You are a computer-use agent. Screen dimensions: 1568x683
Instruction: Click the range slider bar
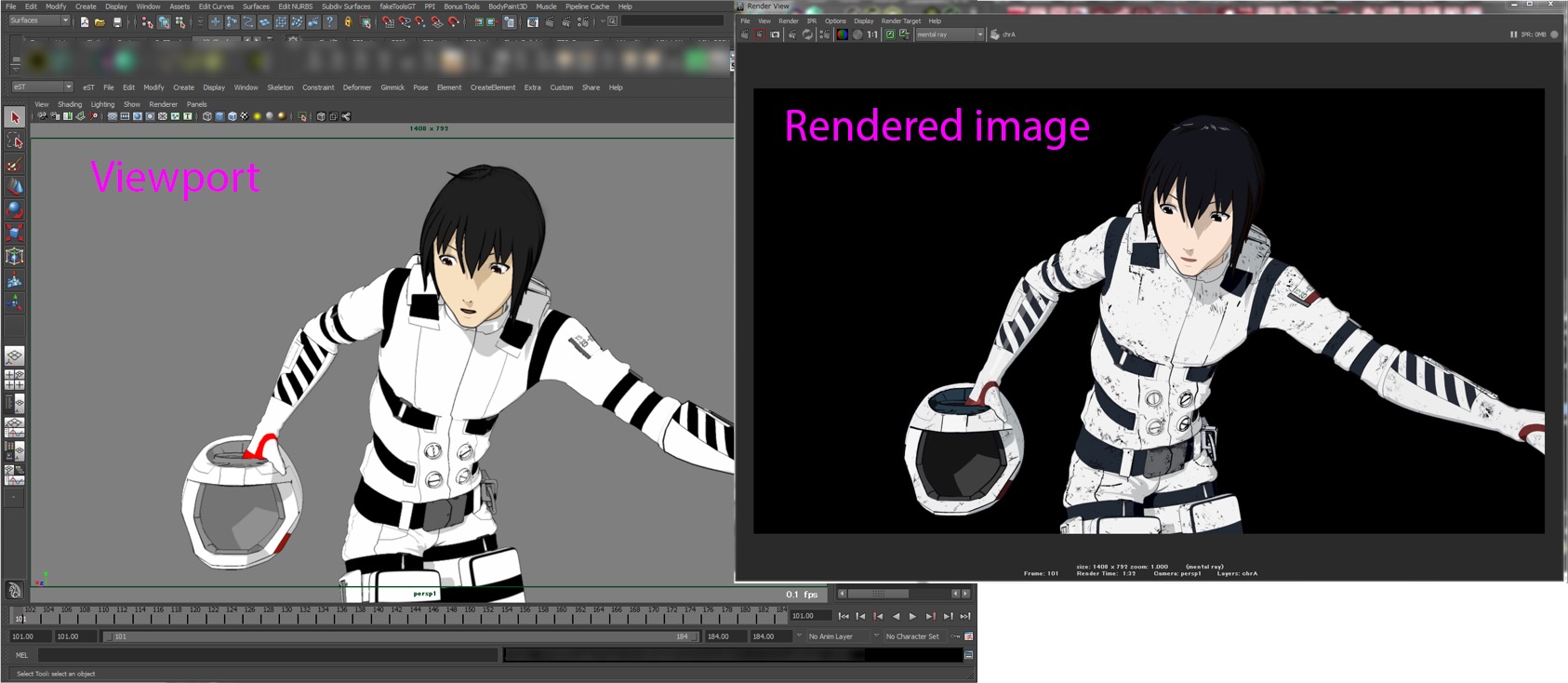click(403, 636)
